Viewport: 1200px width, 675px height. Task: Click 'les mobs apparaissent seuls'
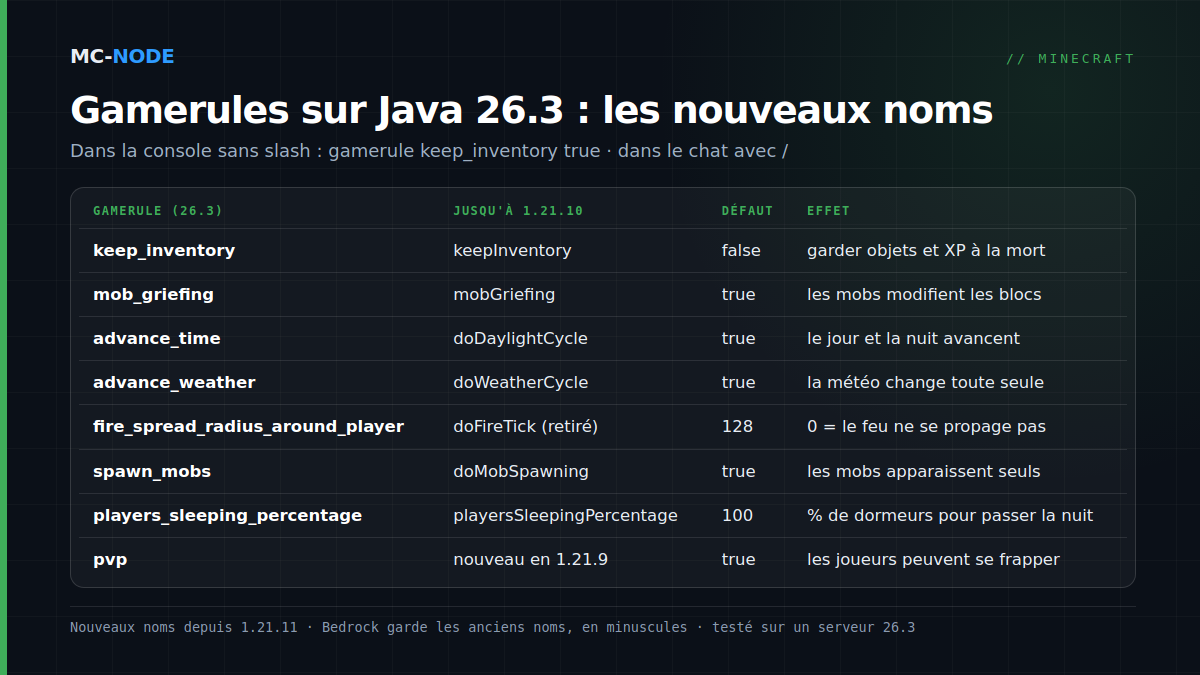click(x=924, y=471)
